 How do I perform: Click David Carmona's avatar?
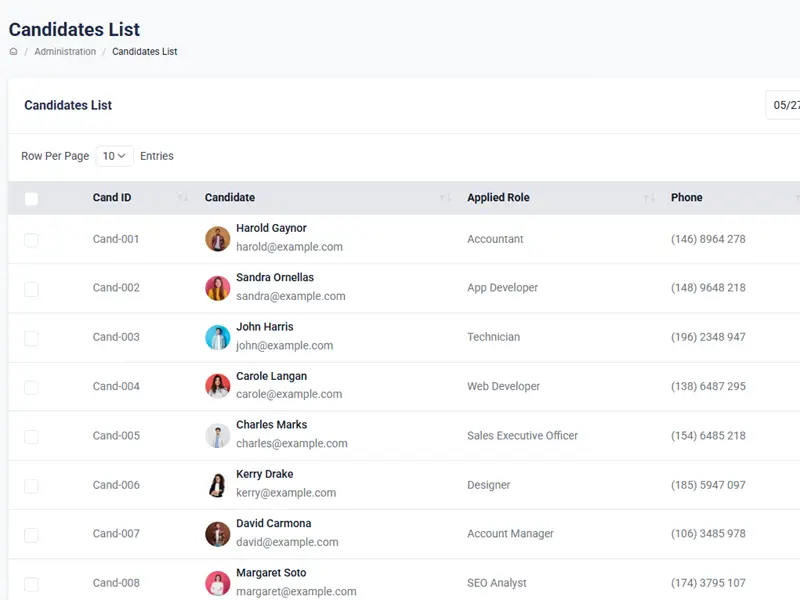[x=217, y=534]
